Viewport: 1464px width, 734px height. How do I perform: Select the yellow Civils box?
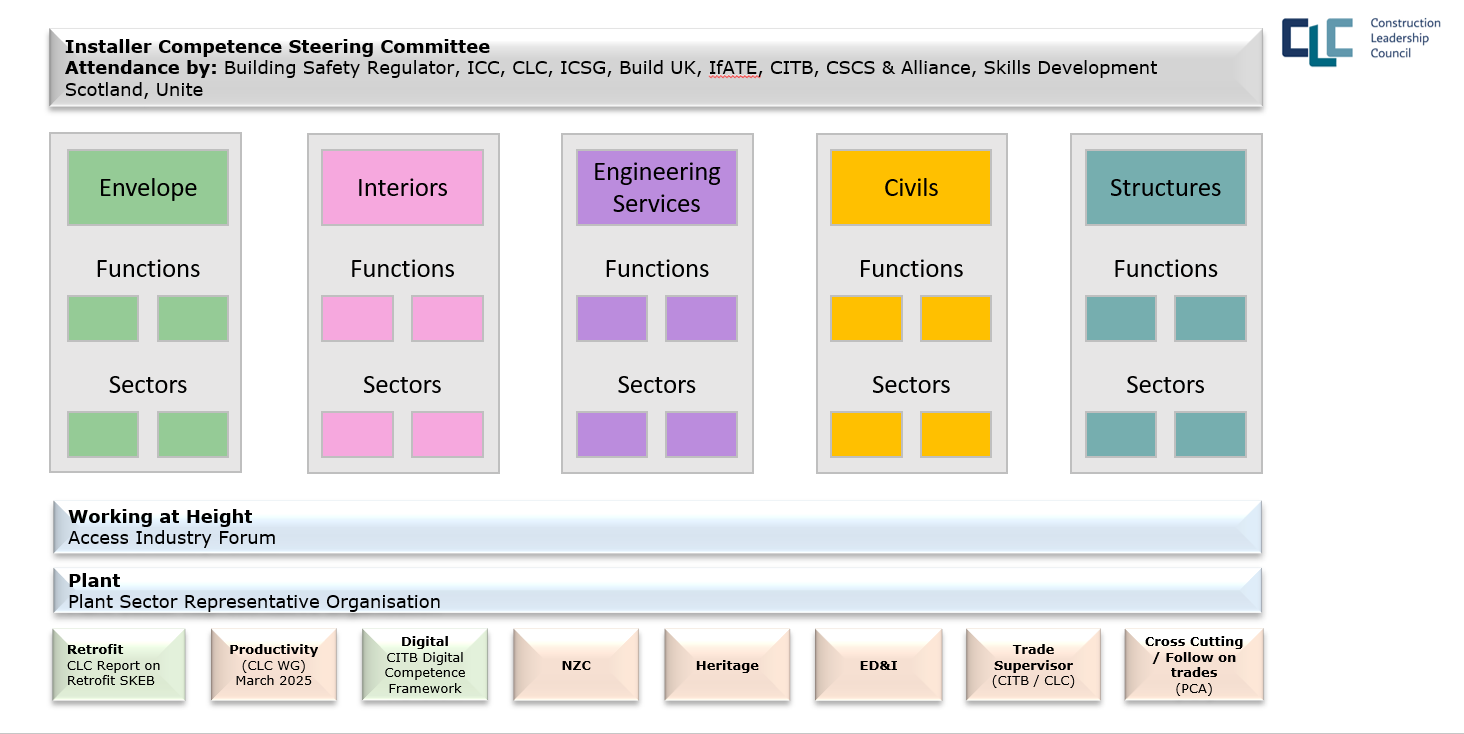(911, 187)
